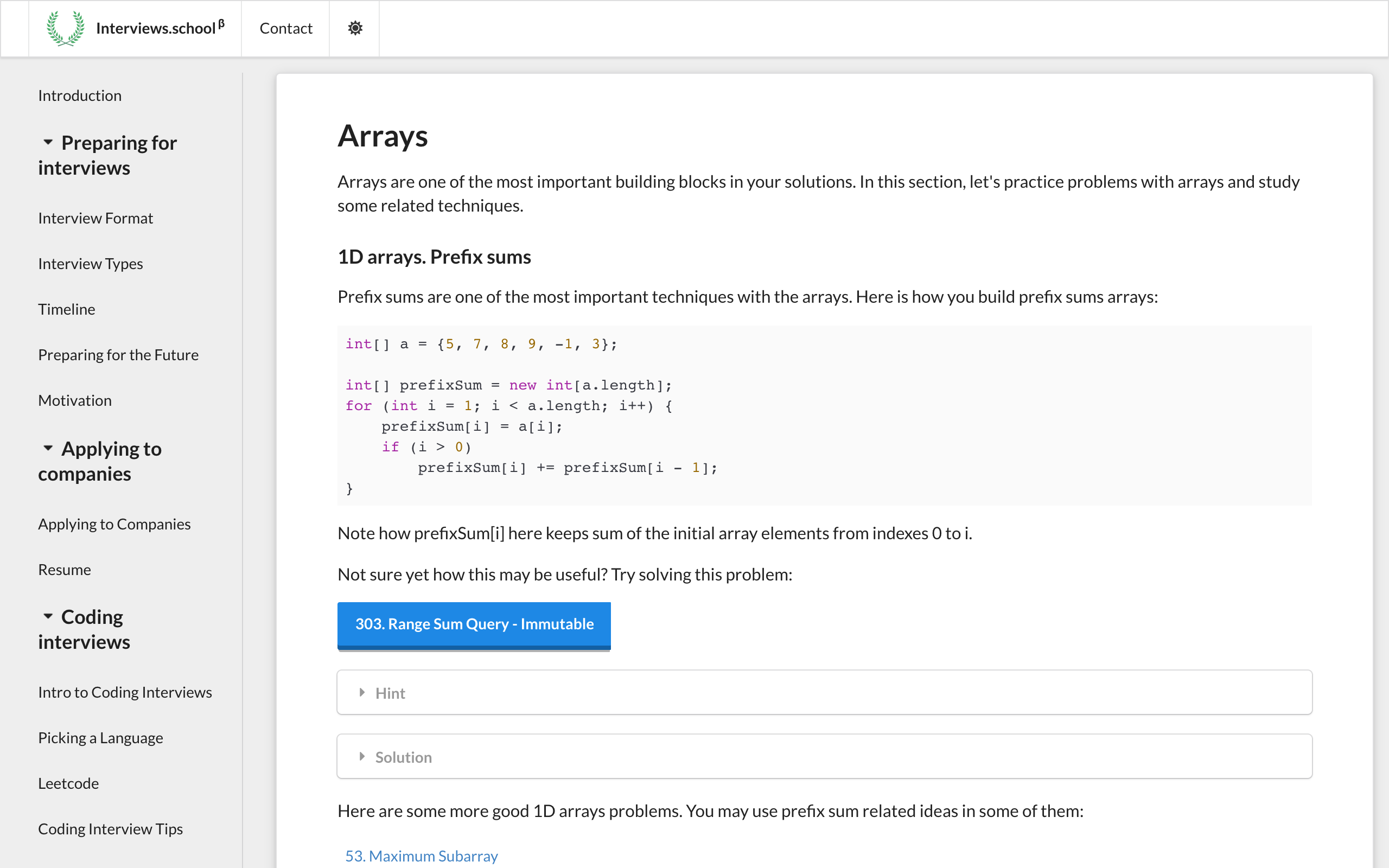Viewport: 1389px width, 868px height.
Task: Expand the Solution disclosure panel
Action: point(403,757)
